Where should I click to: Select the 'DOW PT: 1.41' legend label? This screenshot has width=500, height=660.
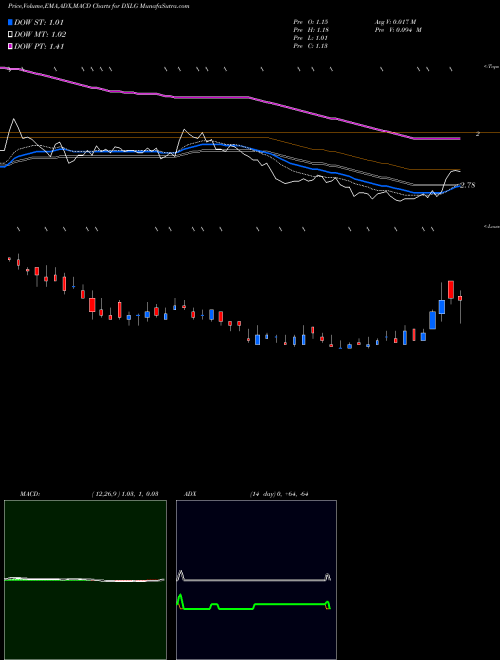[x=39, y=47]
